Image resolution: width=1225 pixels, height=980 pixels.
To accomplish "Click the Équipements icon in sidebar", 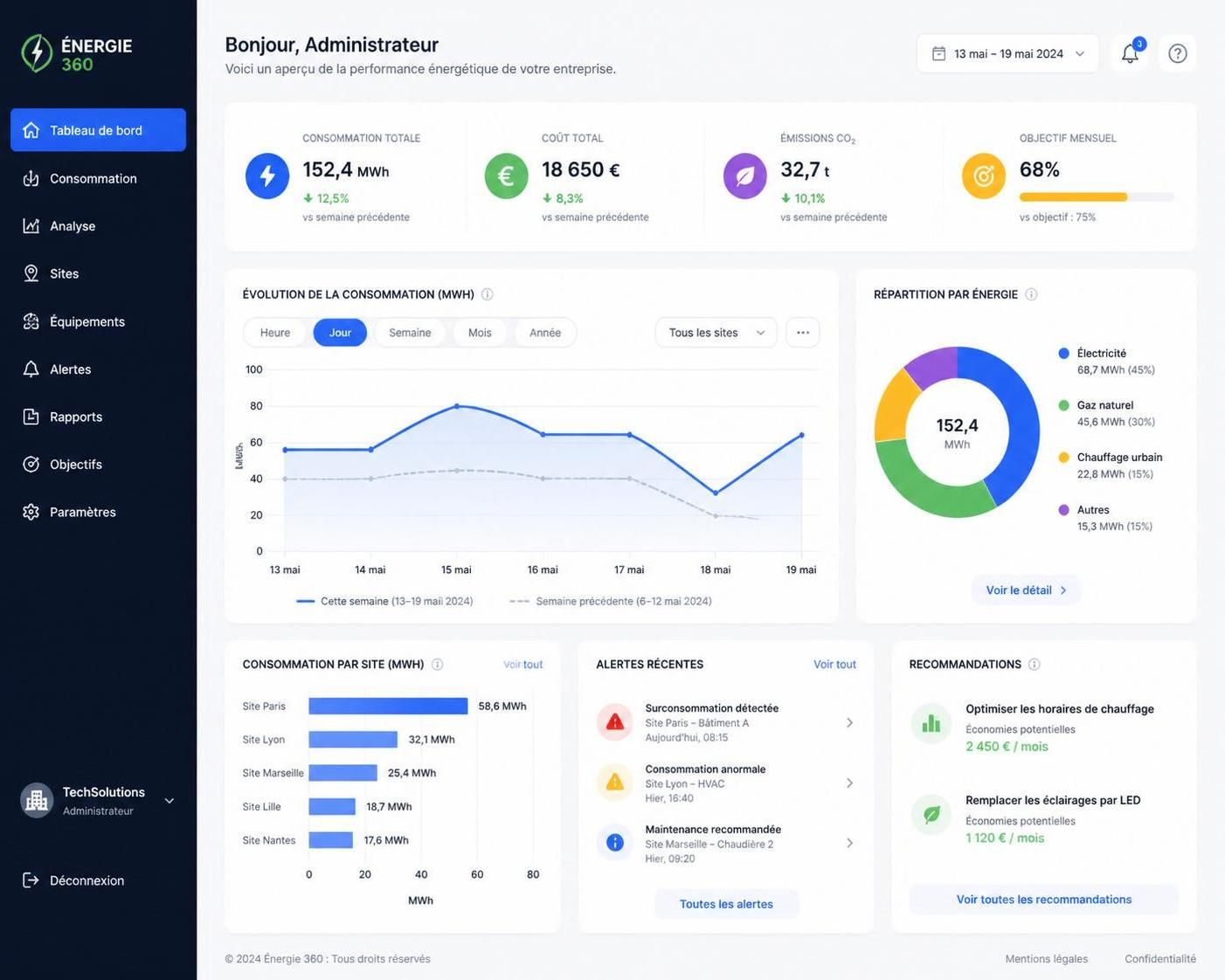I will click(x=31, y=321).
